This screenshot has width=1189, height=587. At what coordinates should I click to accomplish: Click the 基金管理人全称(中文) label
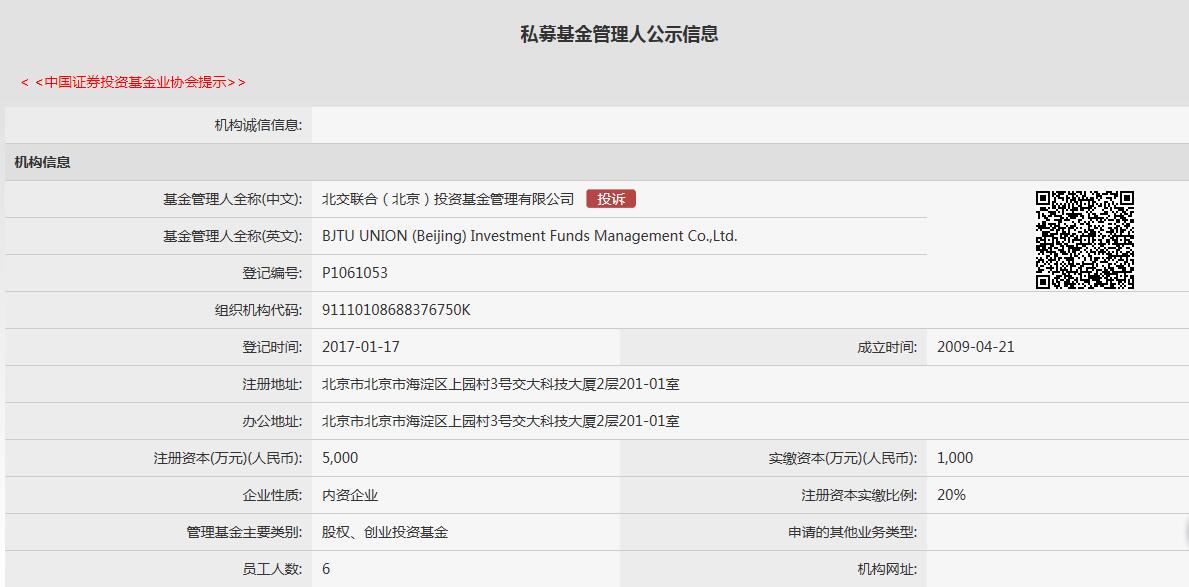233,199
